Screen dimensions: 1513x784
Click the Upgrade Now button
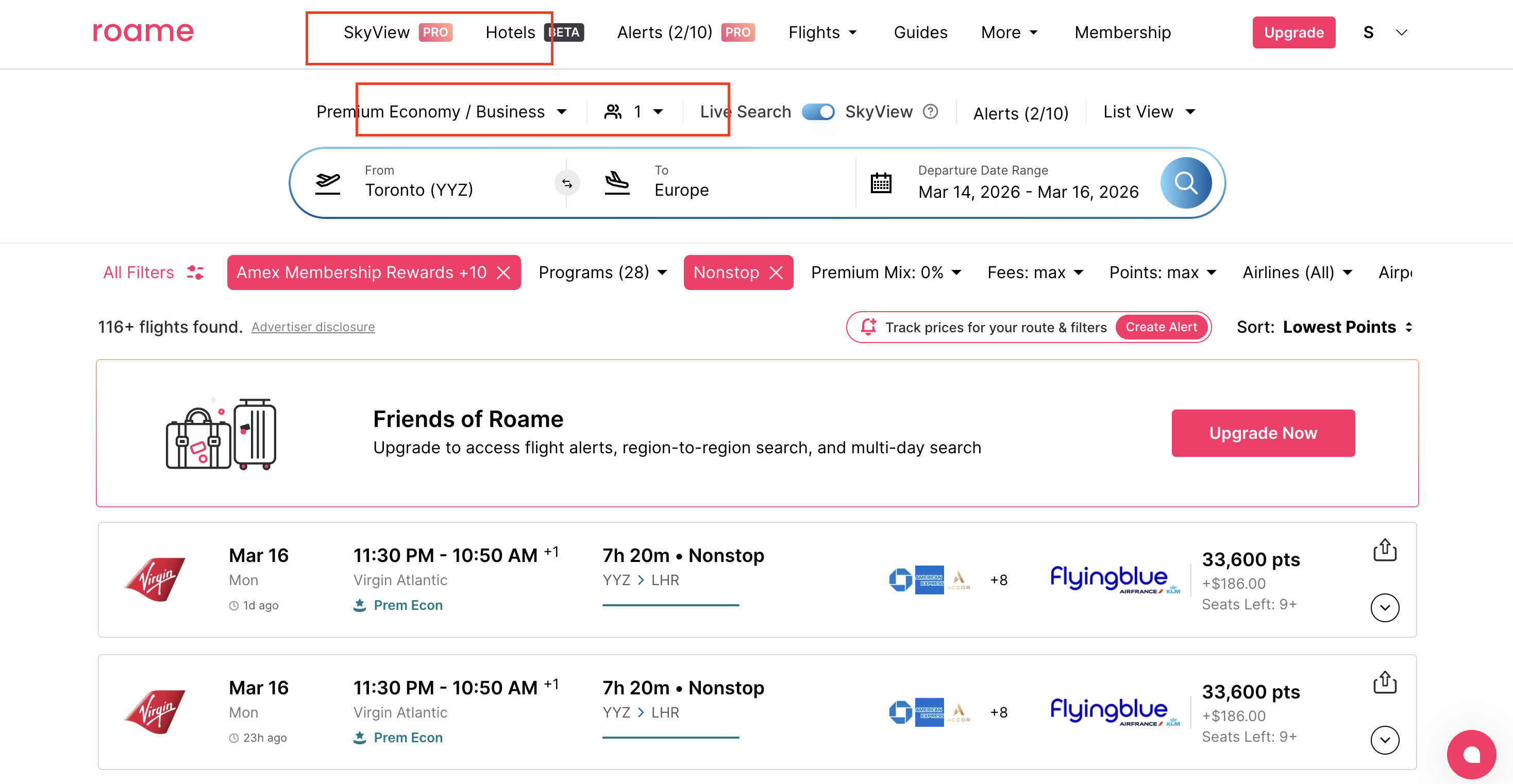[x=1263, y=433]
